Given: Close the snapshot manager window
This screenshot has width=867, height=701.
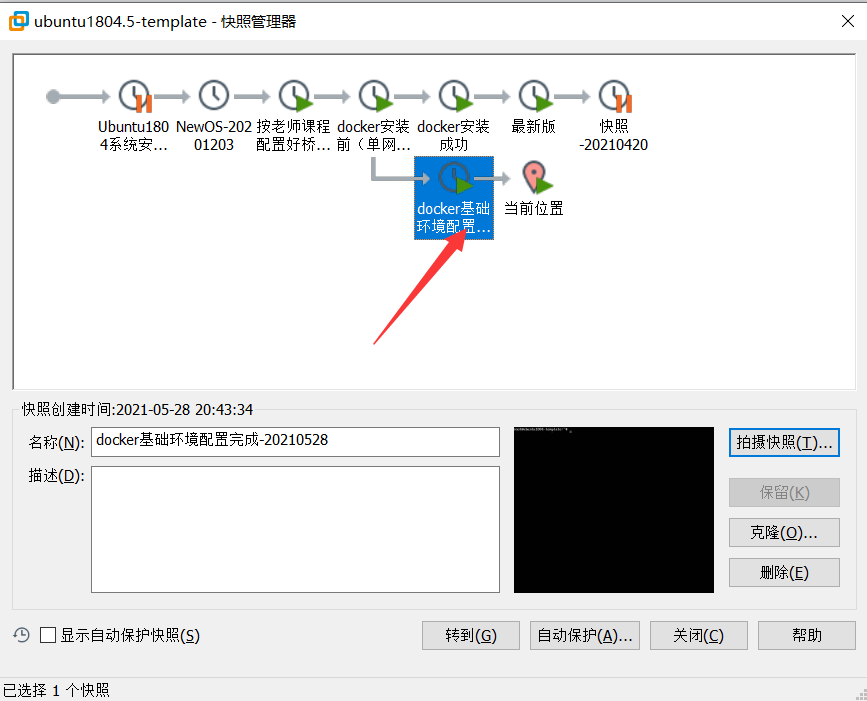Looking at the screenshot, I should click(x=848, y=21).
